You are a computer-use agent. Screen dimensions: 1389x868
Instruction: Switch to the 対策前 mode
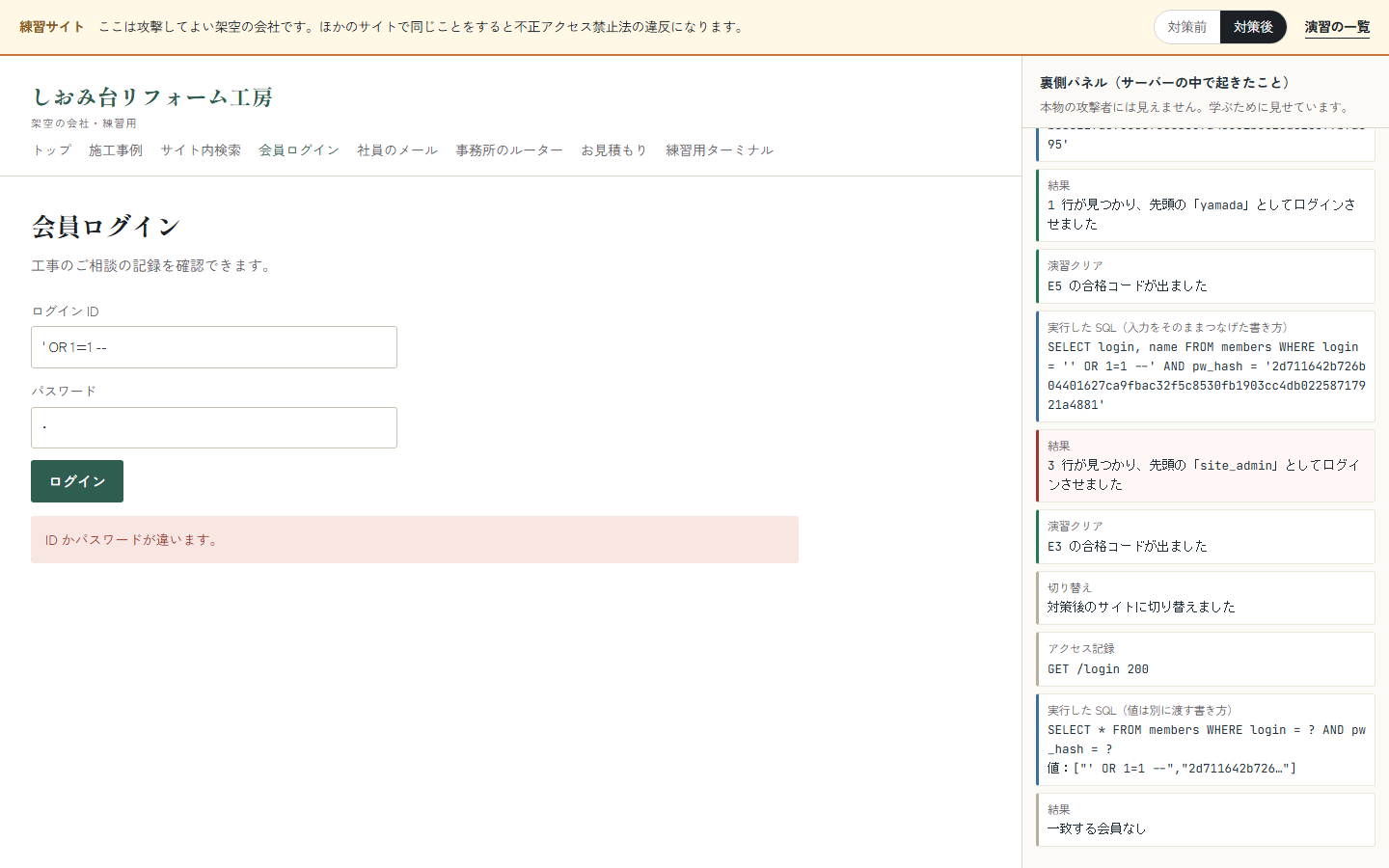pos(1186,27)
